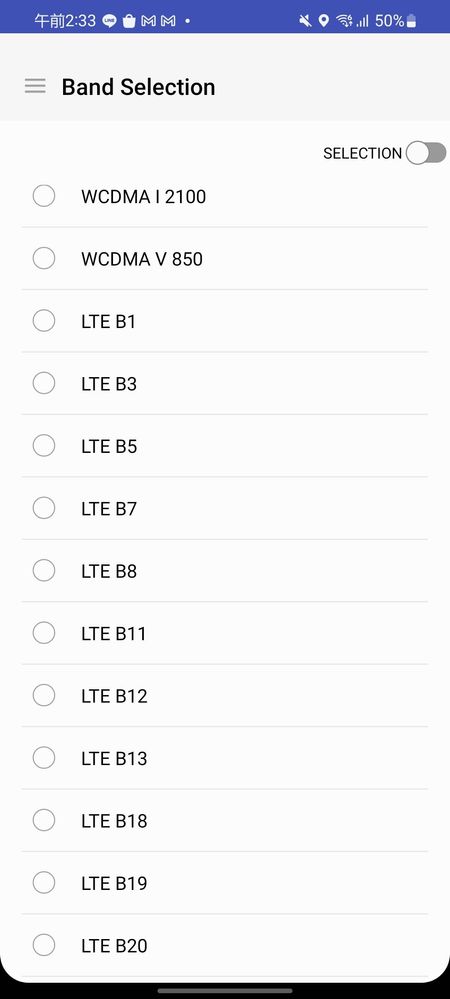450x999 pixels.
Task: Select the LTE B5 radio button
Action: tap(43, 445)
